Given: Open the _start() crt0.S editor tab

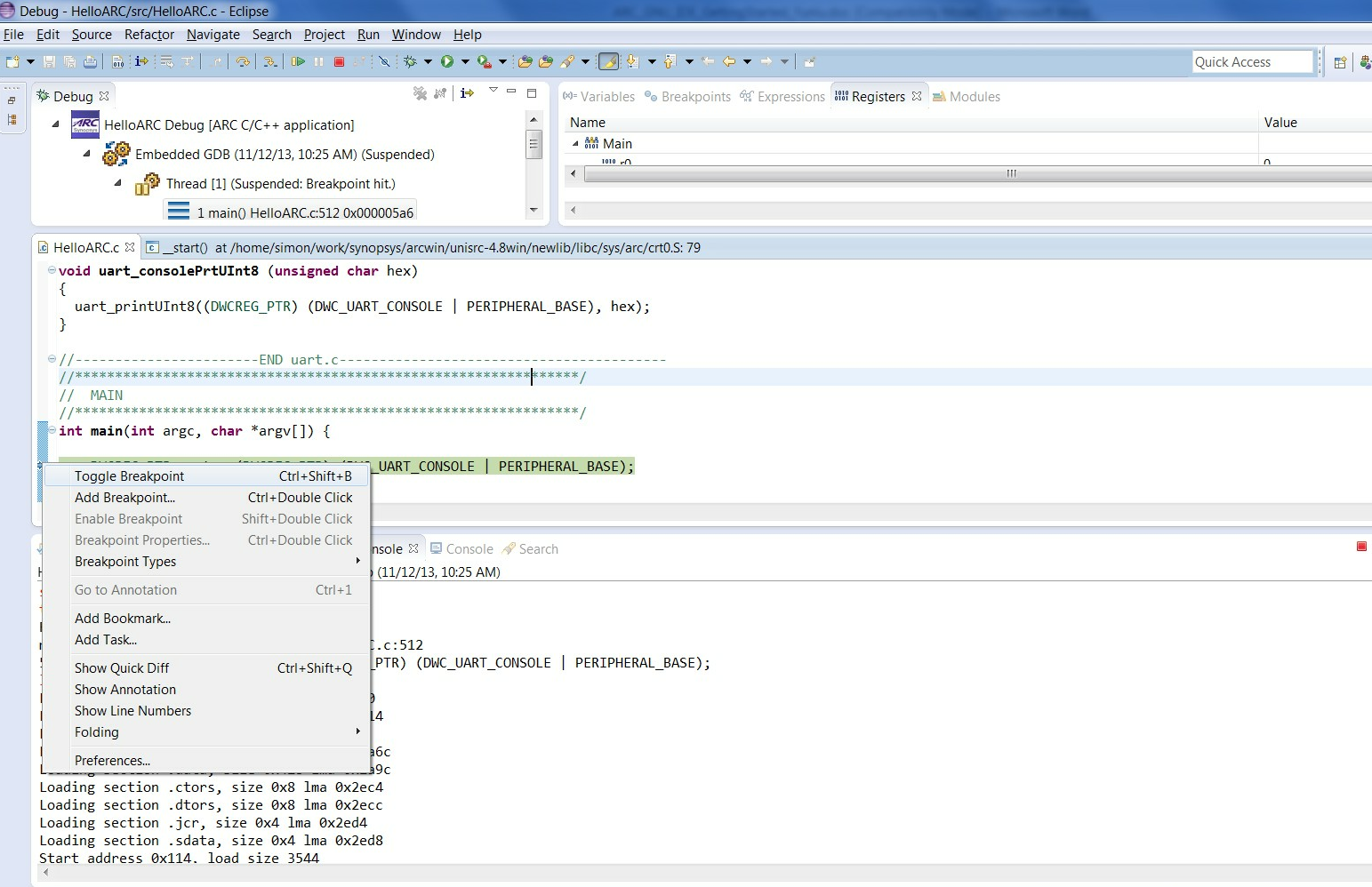Looking at the screenshot, I should (423, 247).
